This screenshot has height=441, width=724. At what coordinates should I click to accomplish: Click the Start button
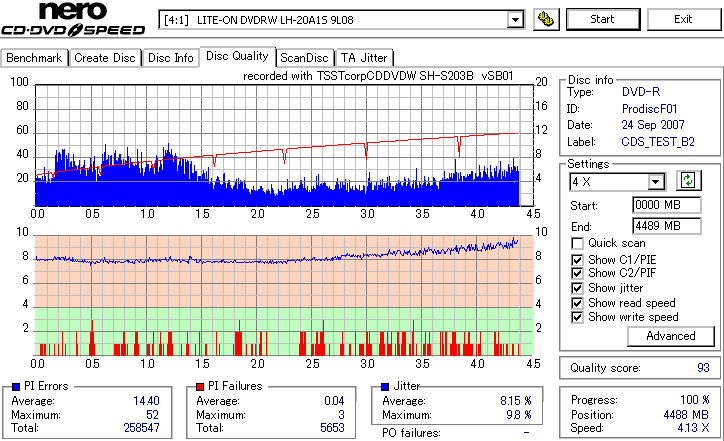click(603, 19)
